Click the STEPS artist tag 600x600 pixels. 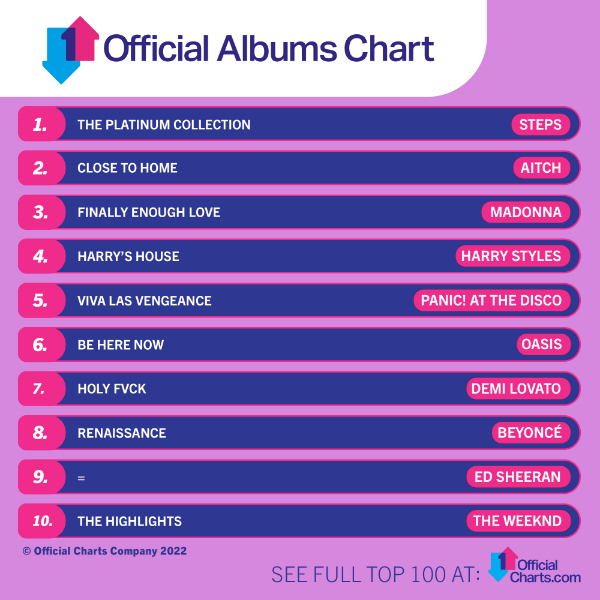click(541, 124)
